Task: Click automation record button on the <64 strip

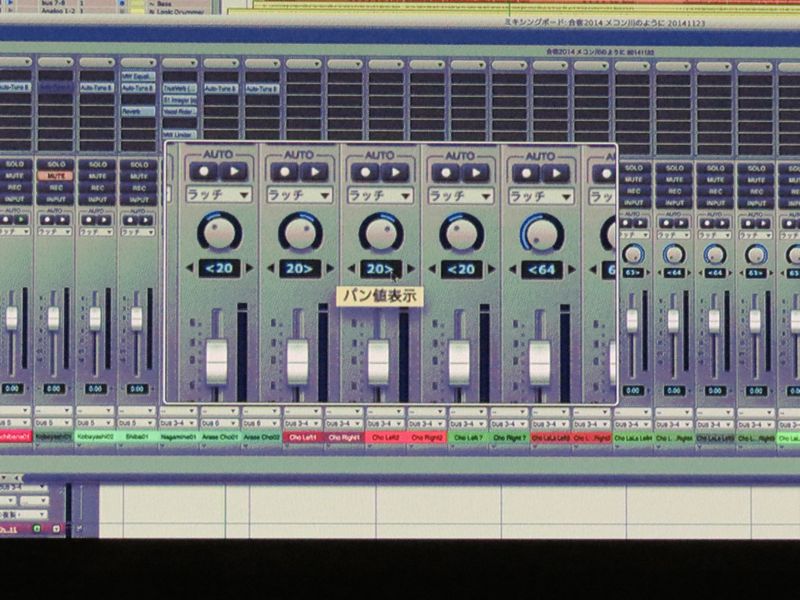Action: click(526, 174)
